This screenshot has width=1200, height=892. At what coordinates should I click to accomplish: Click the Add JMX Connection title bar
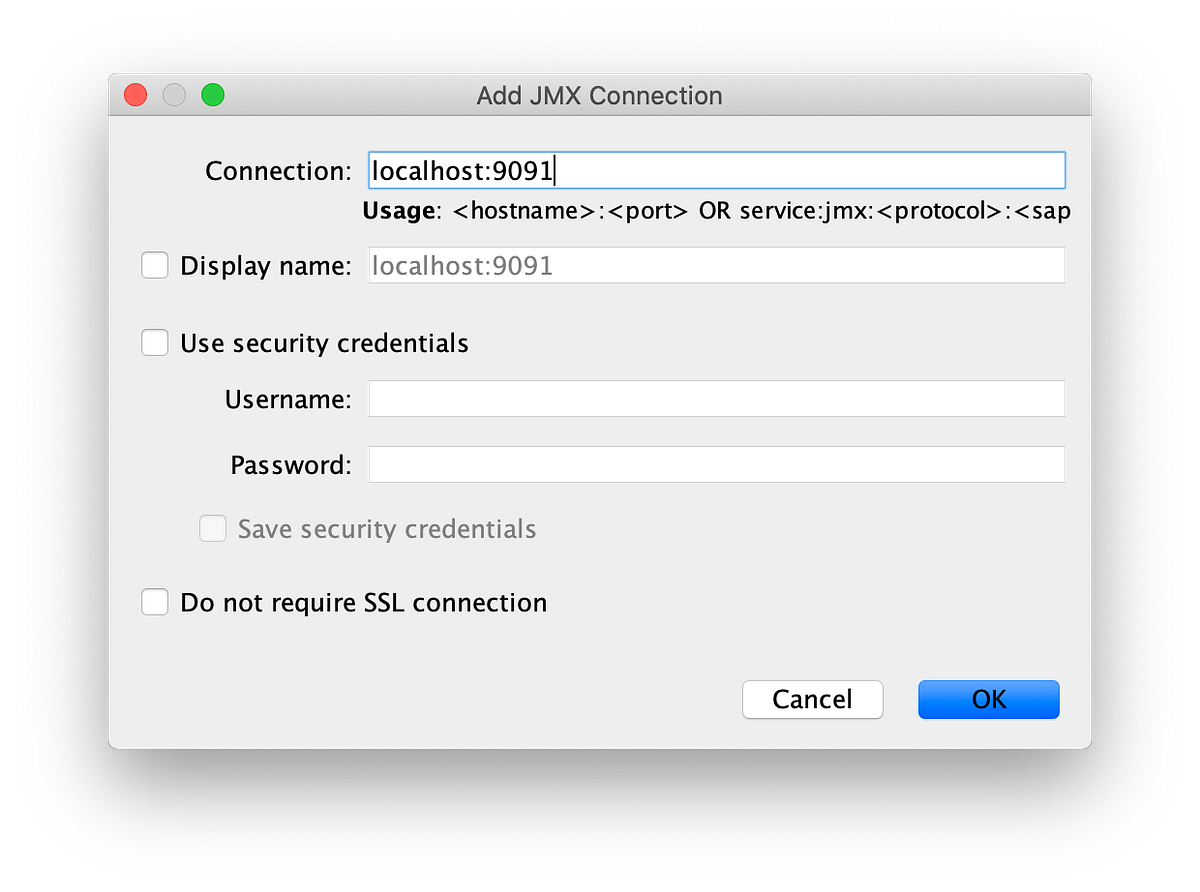(599, 95)
